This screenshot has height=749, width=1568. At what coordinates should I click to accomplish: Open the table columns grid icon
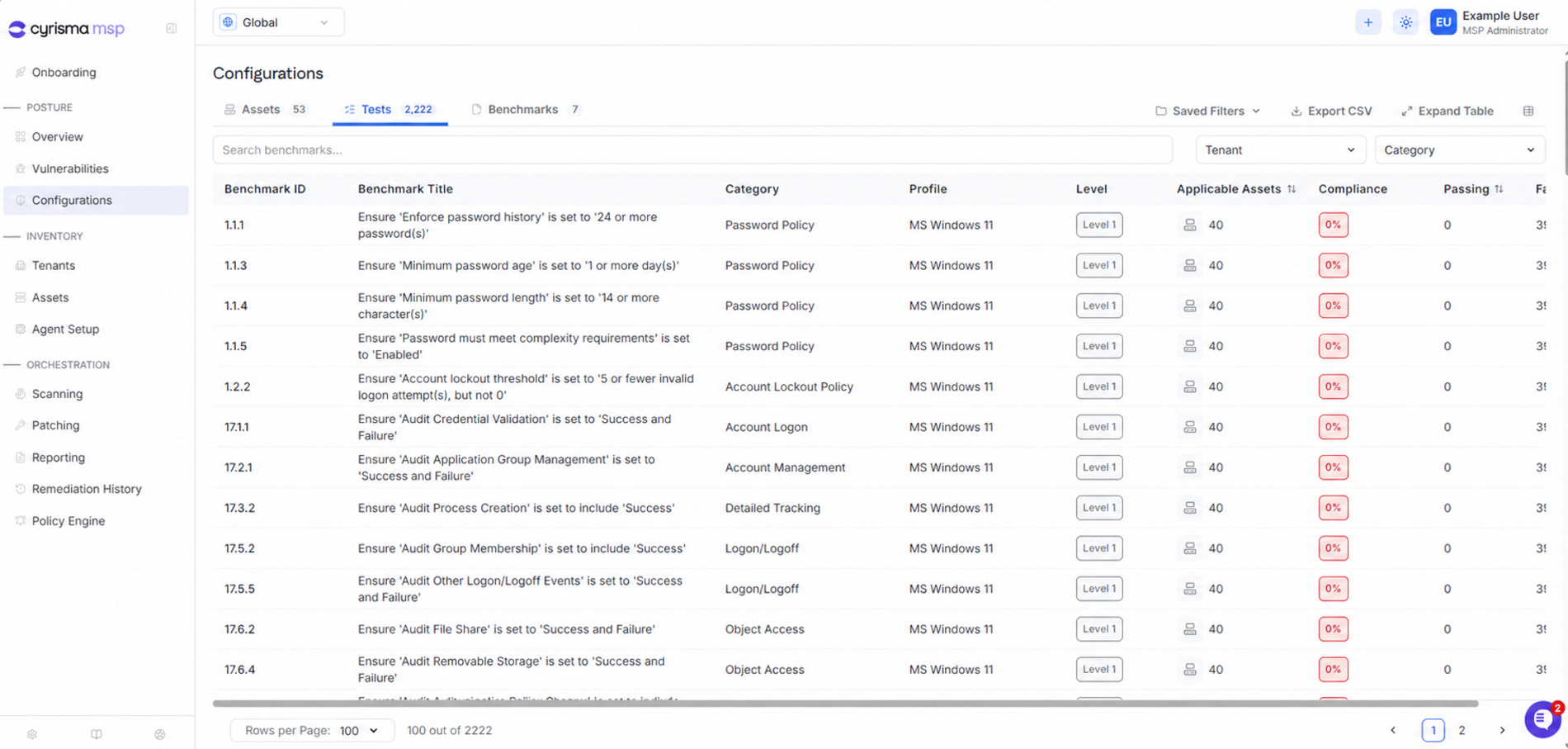pos(1528,111)
